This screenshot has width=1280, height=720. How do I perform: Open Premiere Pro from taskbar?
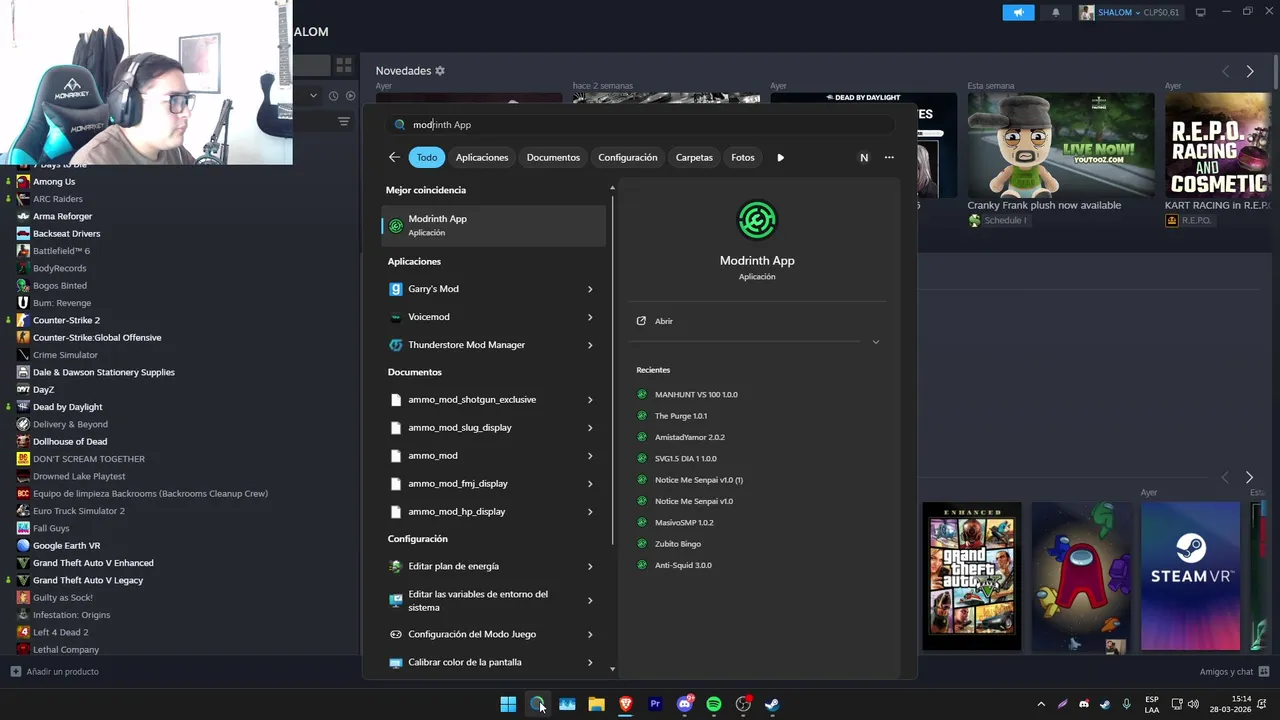(x=655, y=704)
